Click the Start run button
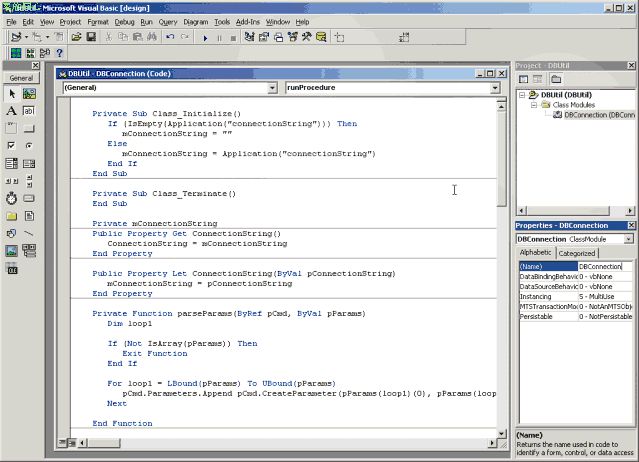 tap(205, 37)
